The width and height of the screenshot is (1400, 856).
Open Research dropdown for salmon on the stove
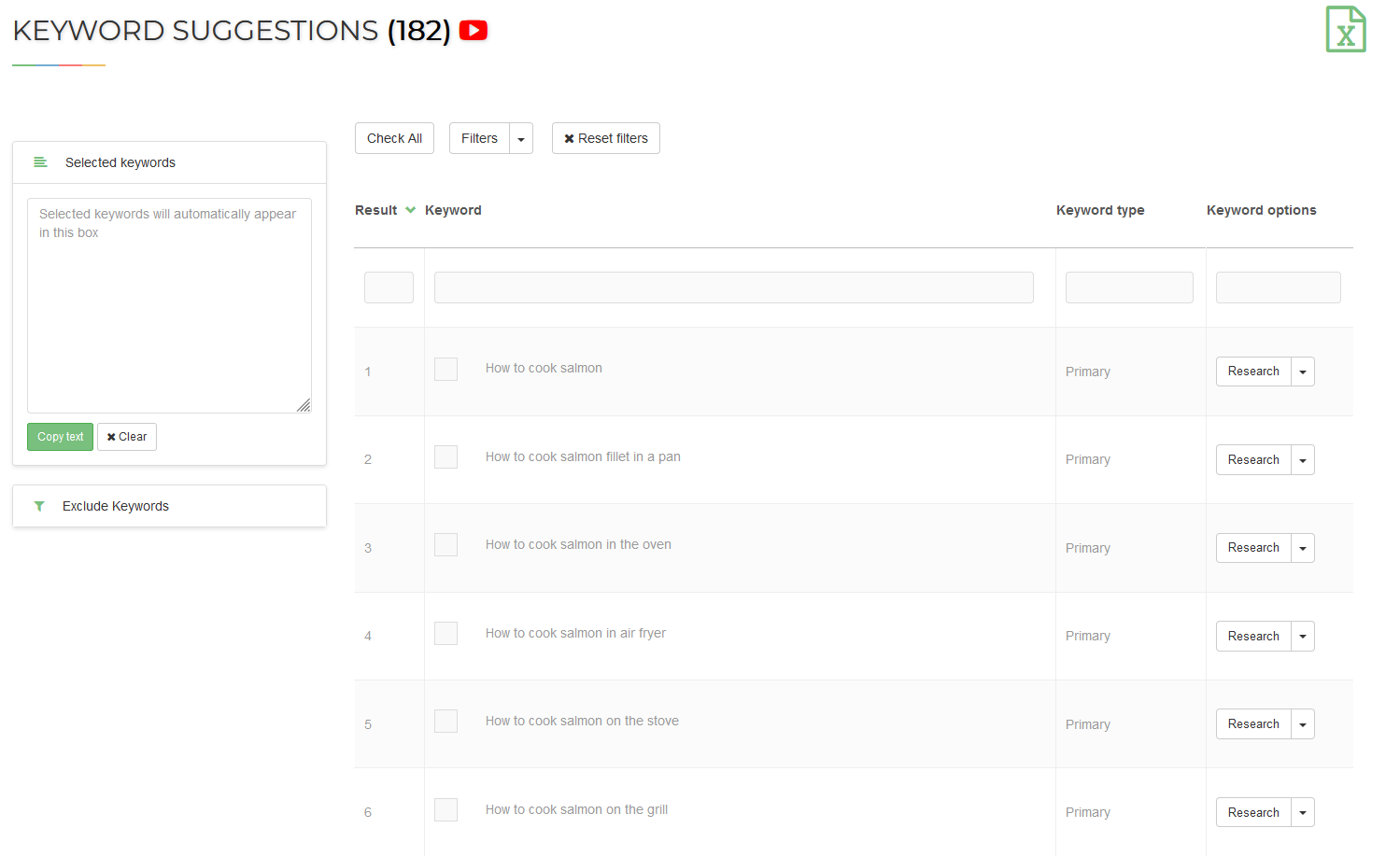(x=1303, y=724)
